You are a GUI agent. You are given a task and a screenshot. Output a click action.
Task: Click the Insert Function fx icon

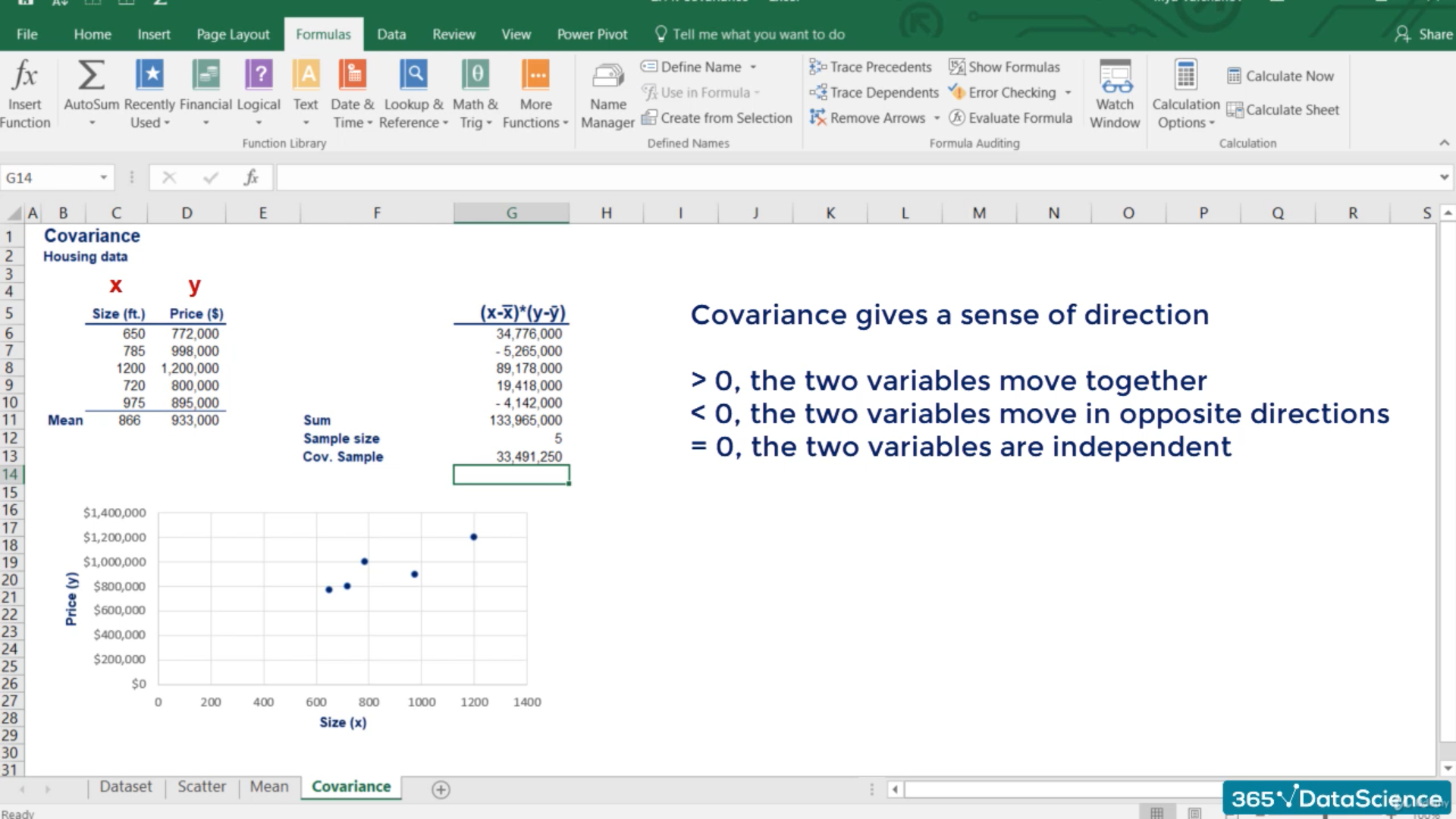[x=25, y=76]
